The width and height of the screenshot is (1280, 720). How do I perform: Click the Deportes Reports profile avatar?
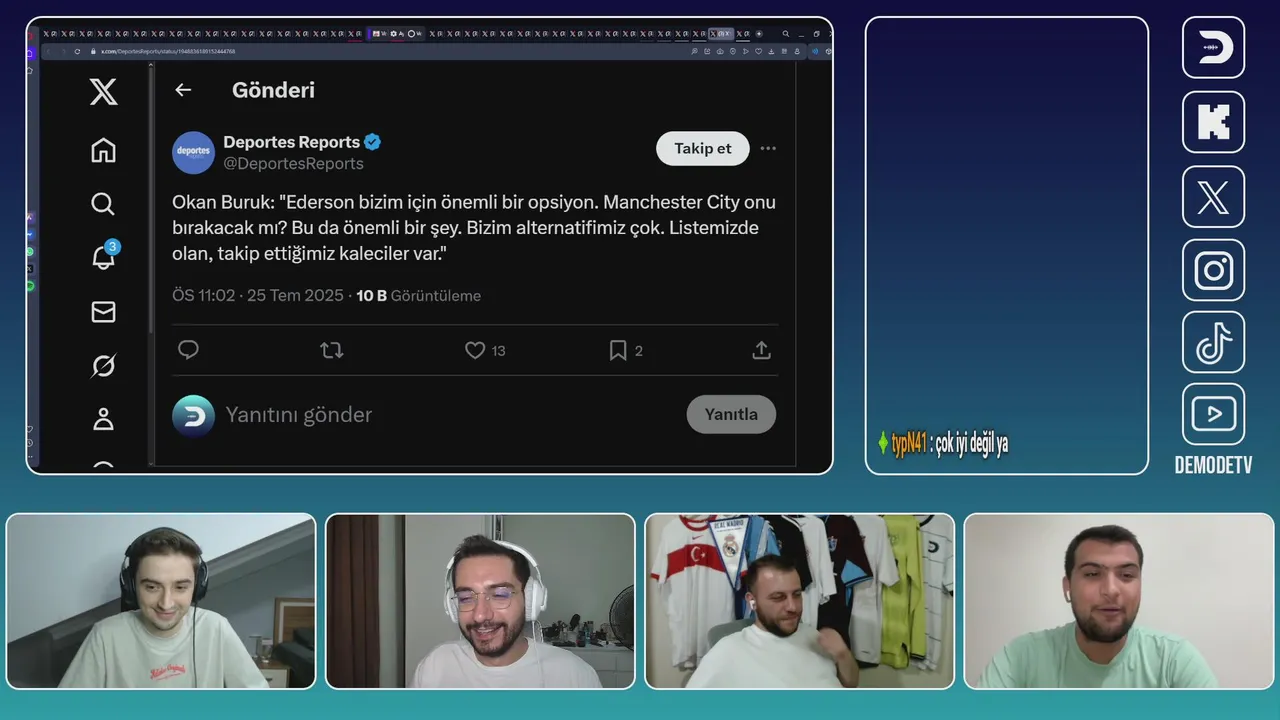point(193,152)
